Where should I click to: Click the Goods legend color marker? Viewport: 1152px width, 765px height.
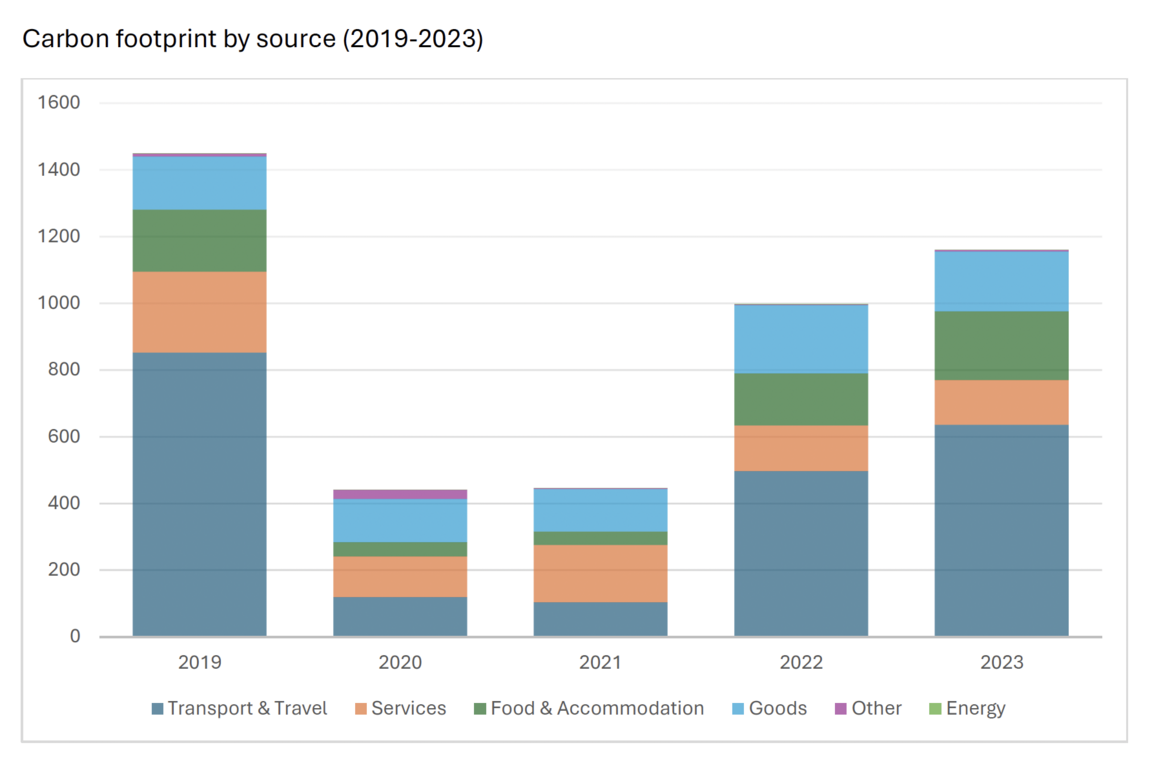pos(737,708)
